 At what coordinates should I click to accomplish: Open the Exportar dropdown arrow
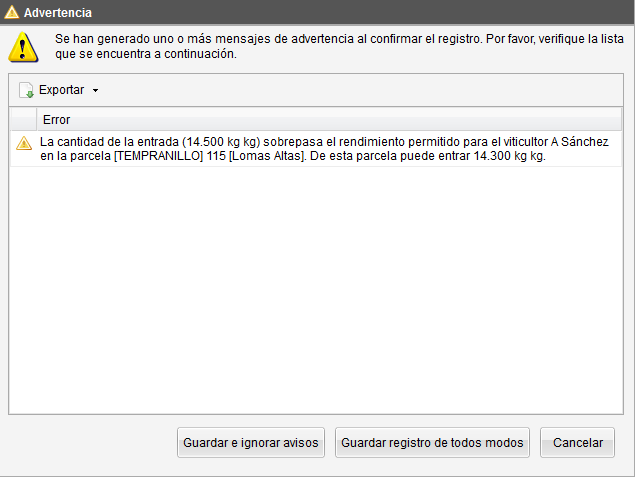point(96,90)
